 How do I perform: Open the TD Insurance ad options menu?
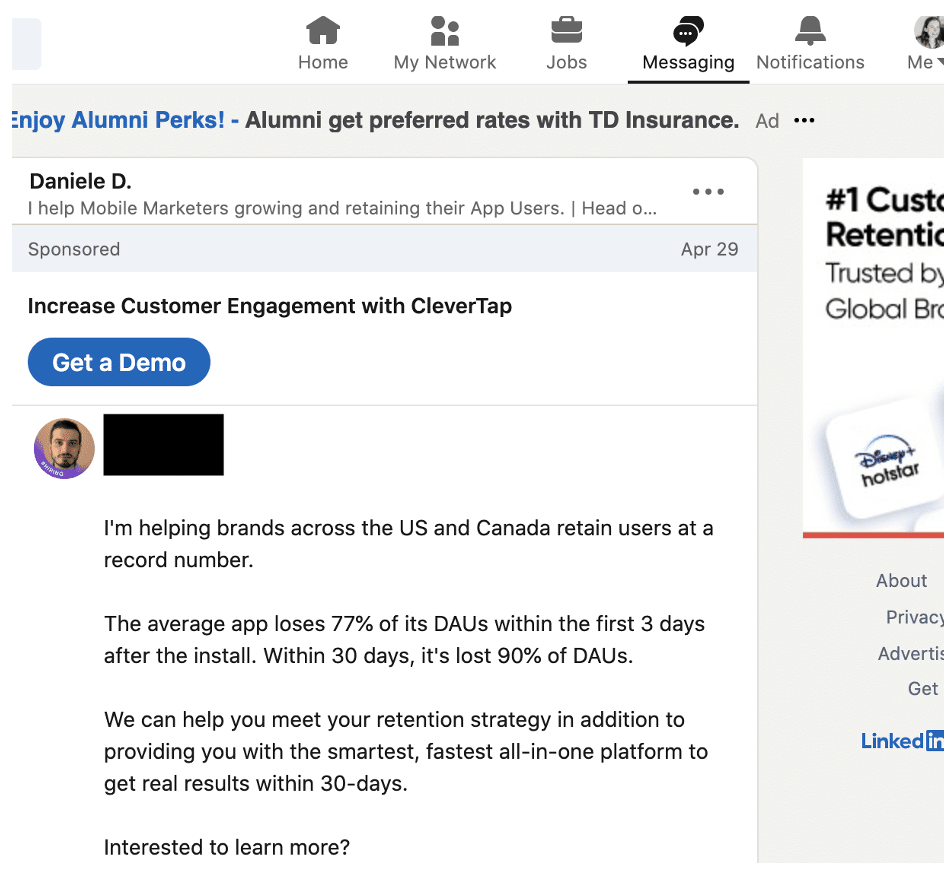click(x=804, y=120)
